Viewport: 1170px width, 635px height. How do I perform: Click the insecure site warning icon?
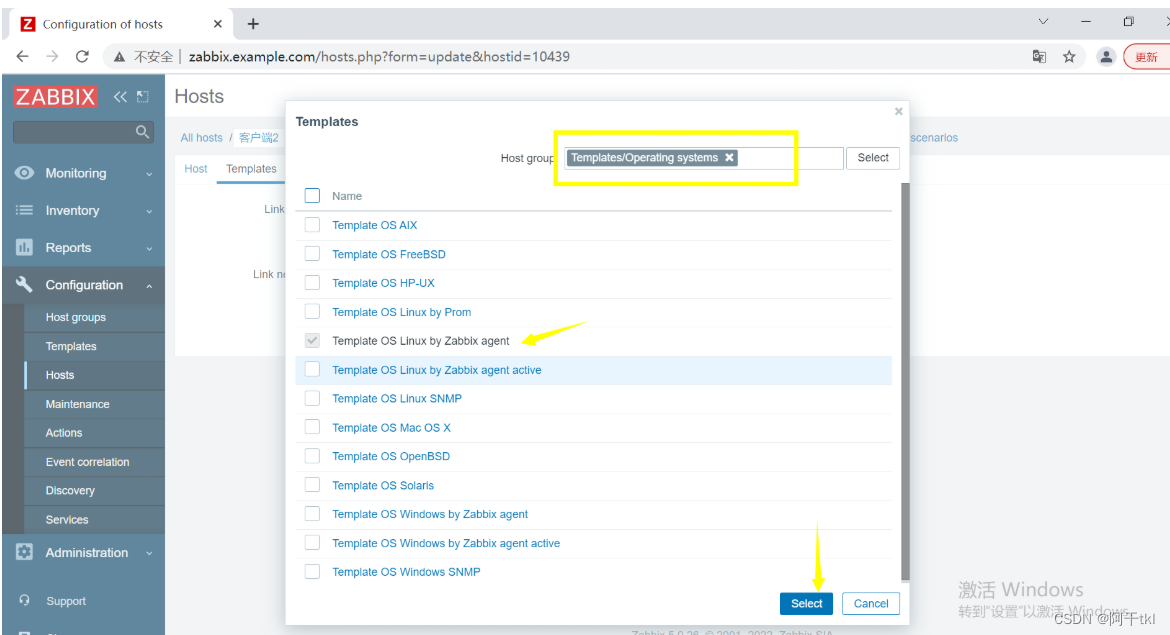(x=119, y=57)
